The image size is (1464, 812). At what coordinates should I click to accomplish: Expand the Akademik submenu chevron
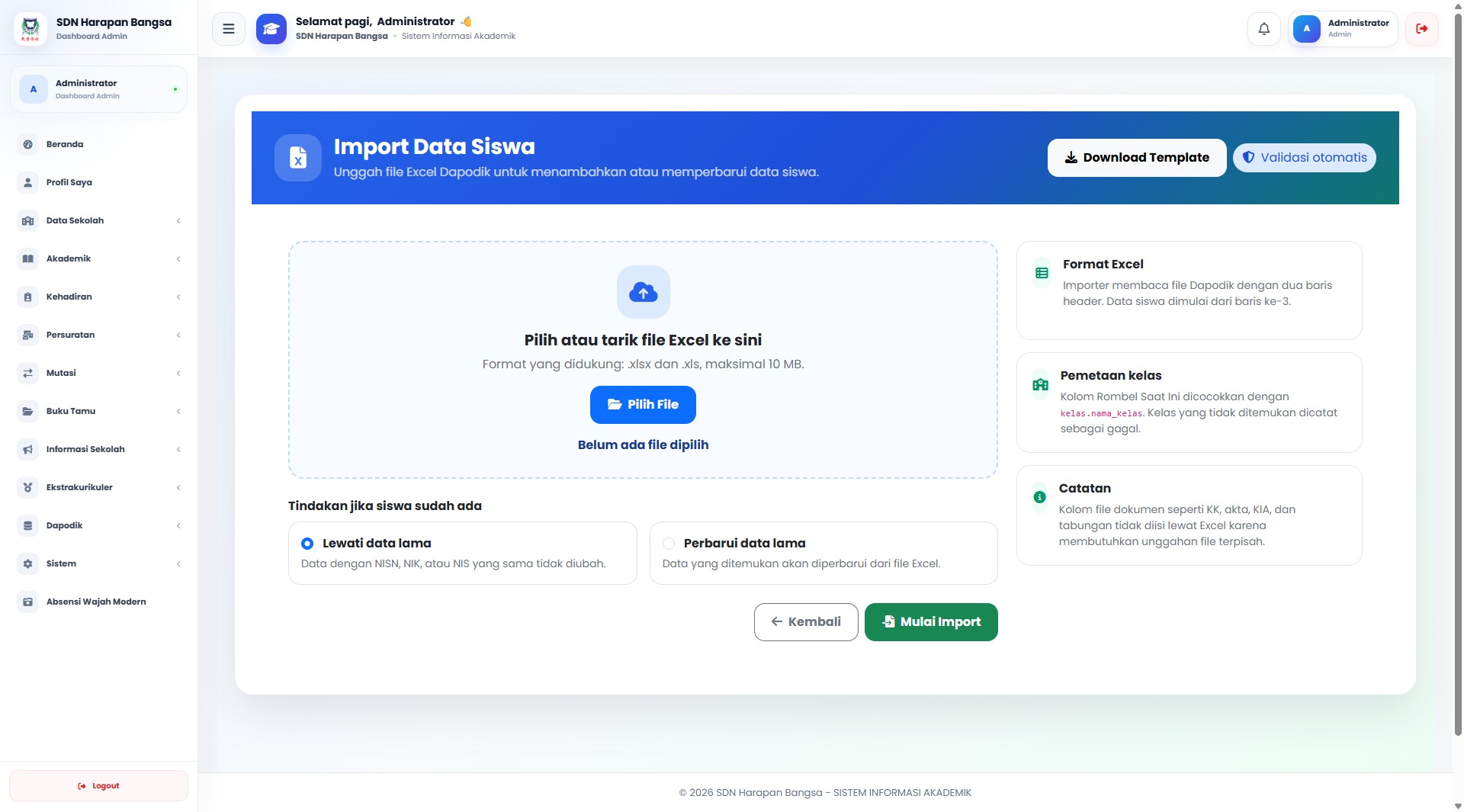pos(178,259)
